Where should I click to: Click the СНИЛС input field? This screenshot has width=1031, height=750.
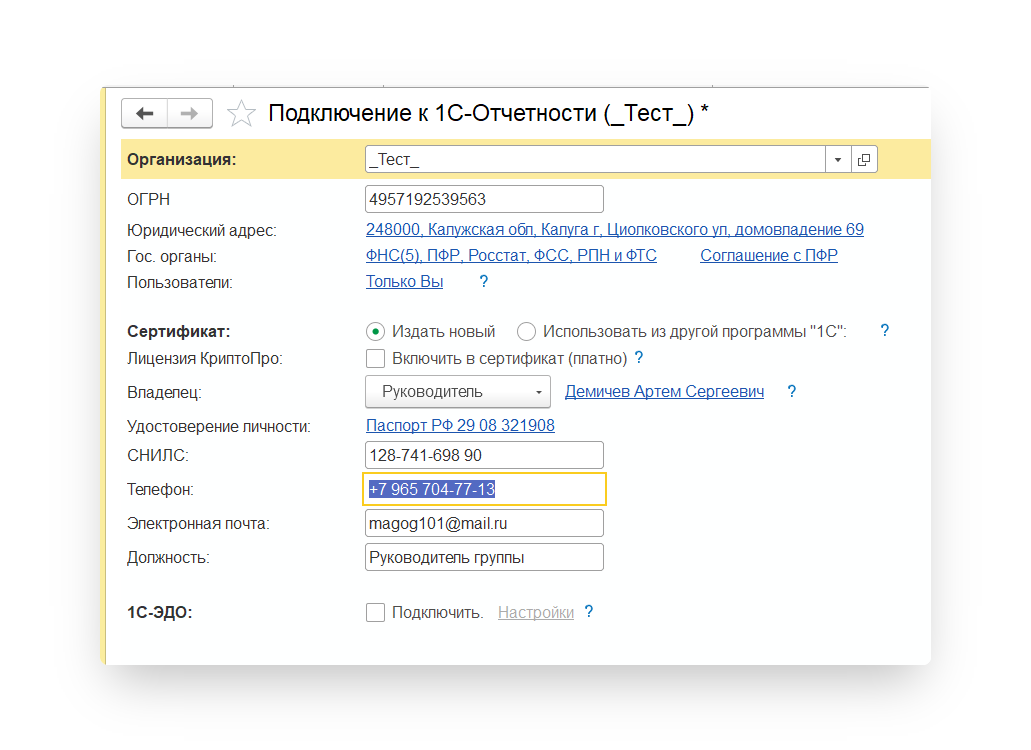tap(484, 455)
